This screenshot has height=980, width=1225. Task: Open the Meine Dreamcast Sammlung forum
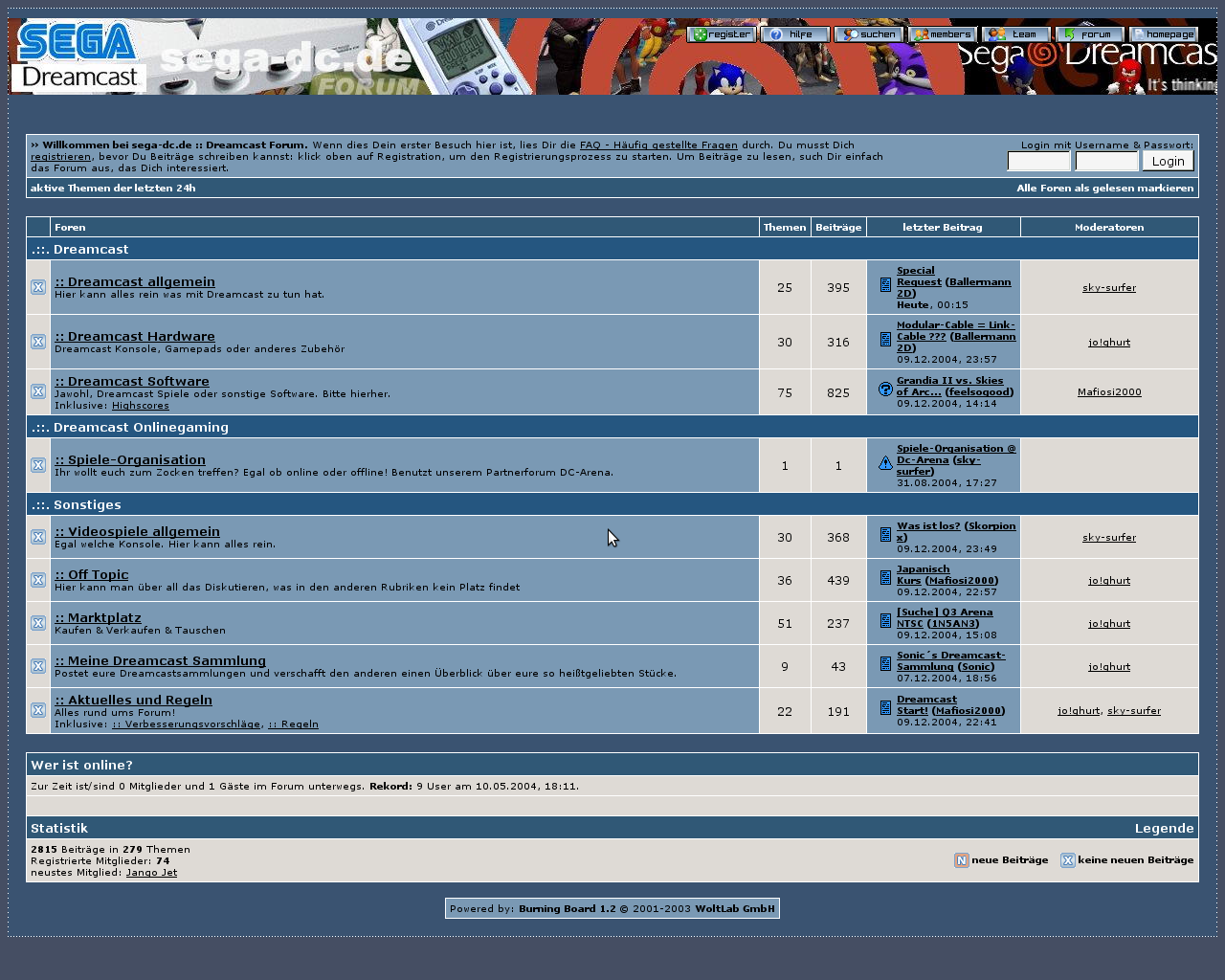(x=161, y=660)
